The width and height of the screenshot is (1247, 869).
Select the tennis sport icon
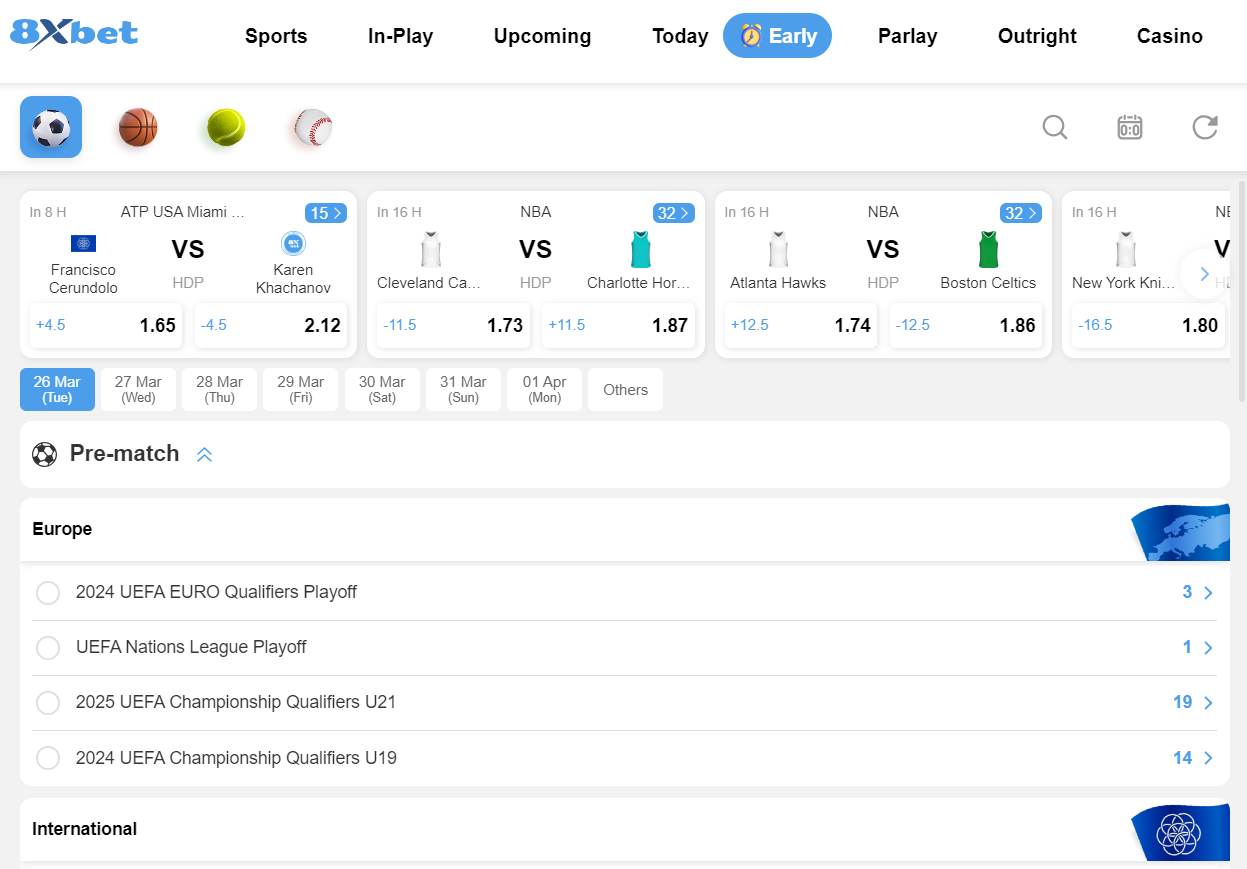[x=226, y=127]
